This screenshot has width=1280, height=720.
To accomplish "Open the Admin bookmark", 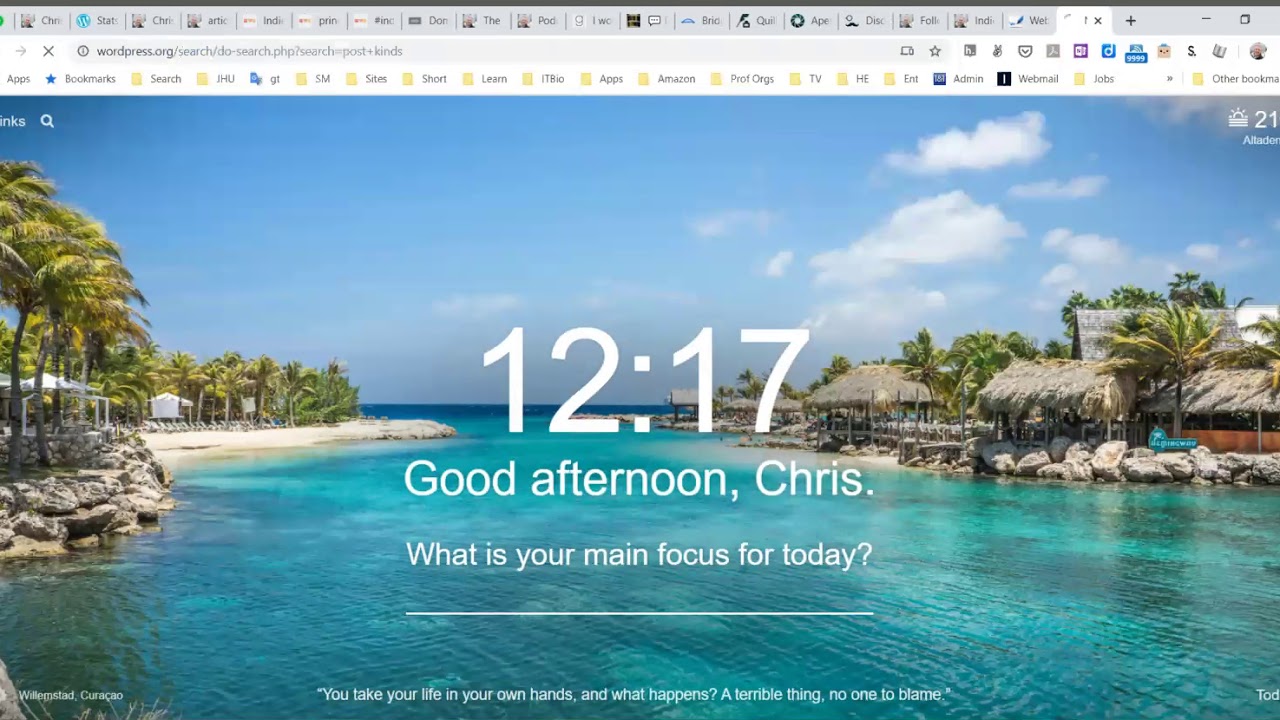I will (x=958, y=79).
